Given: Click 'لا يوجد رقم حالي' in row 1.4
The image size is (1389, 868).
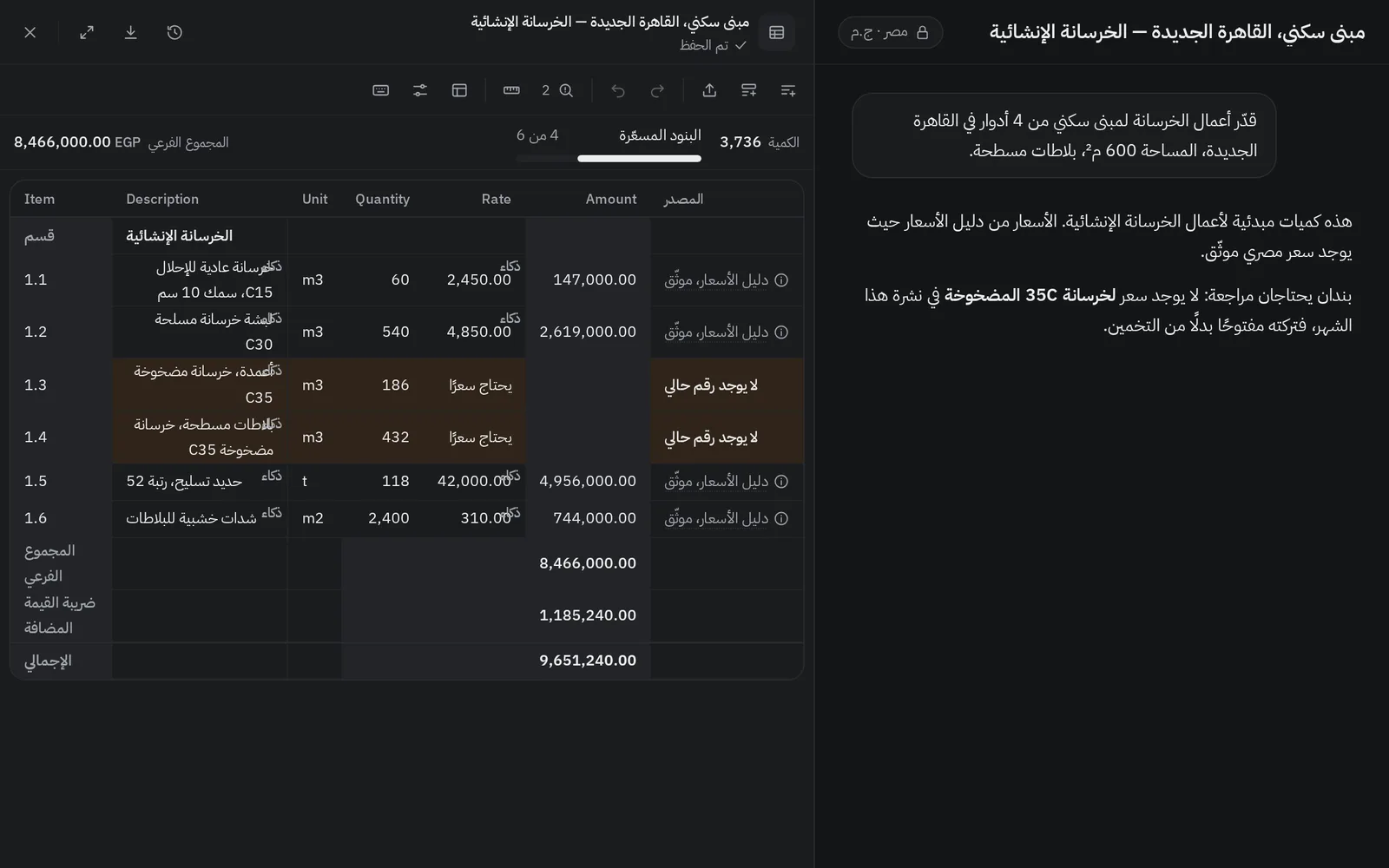Looking at the screenshot, I should pyautogui.click(x=711, y=437).
